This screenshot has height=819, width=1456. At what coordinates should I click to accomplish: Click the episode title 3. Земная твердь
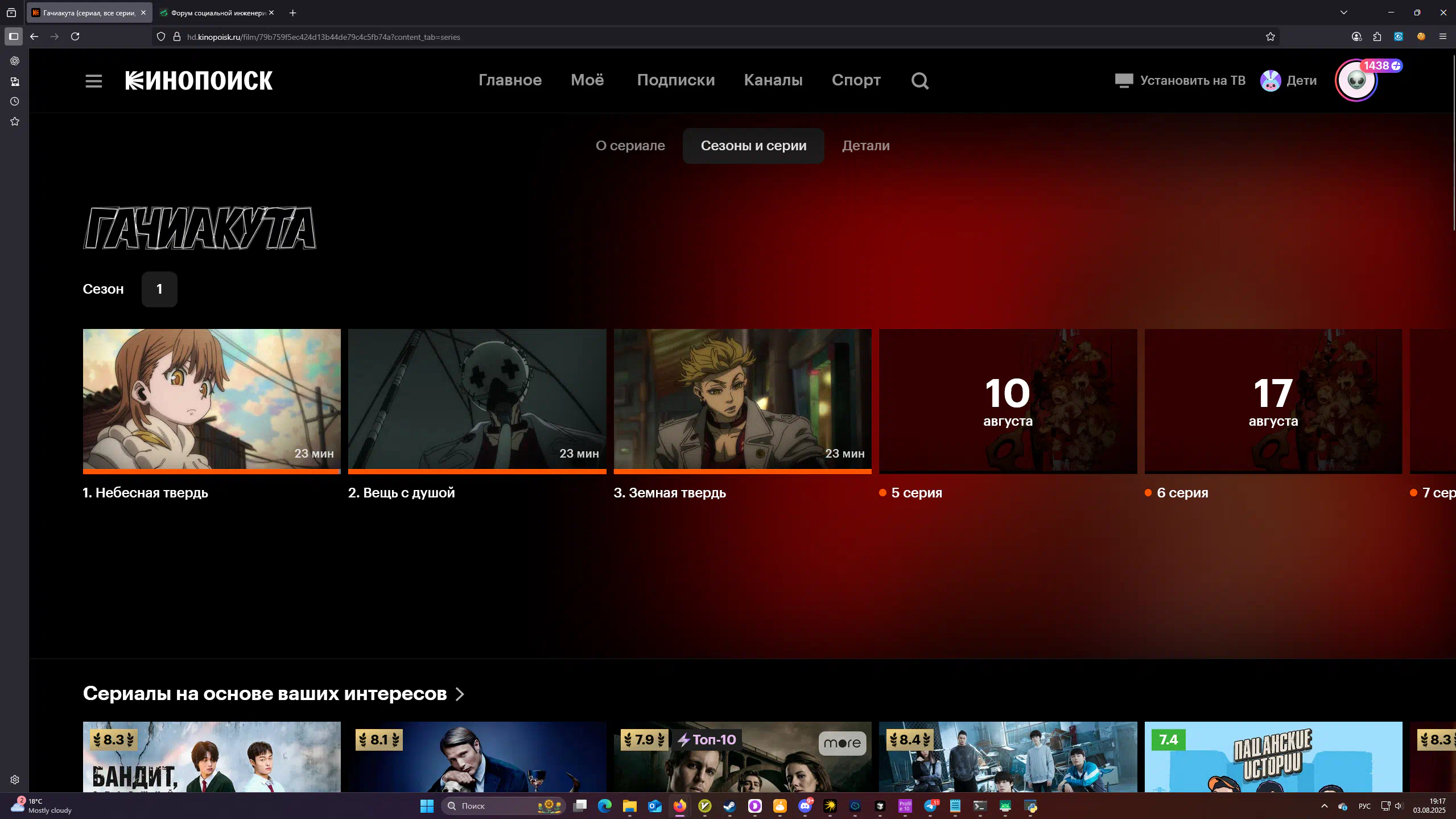click(670, 493)
